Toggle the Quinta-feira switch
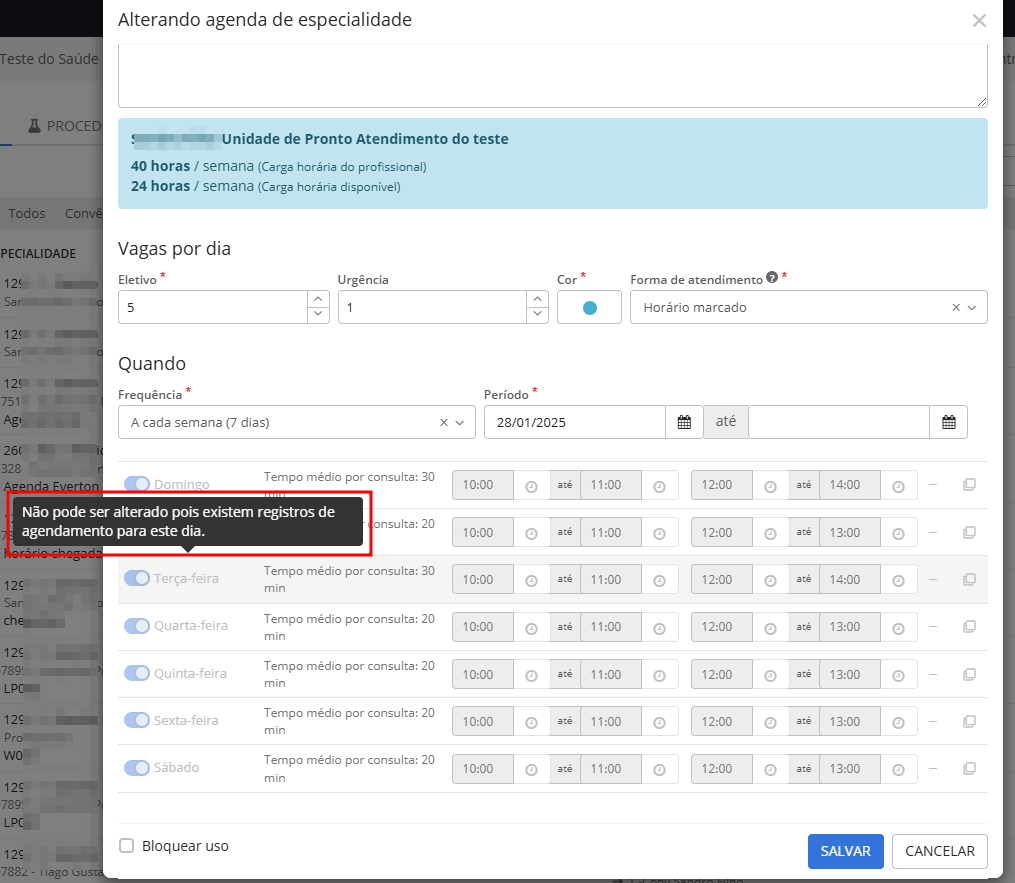 pos(137,673)
